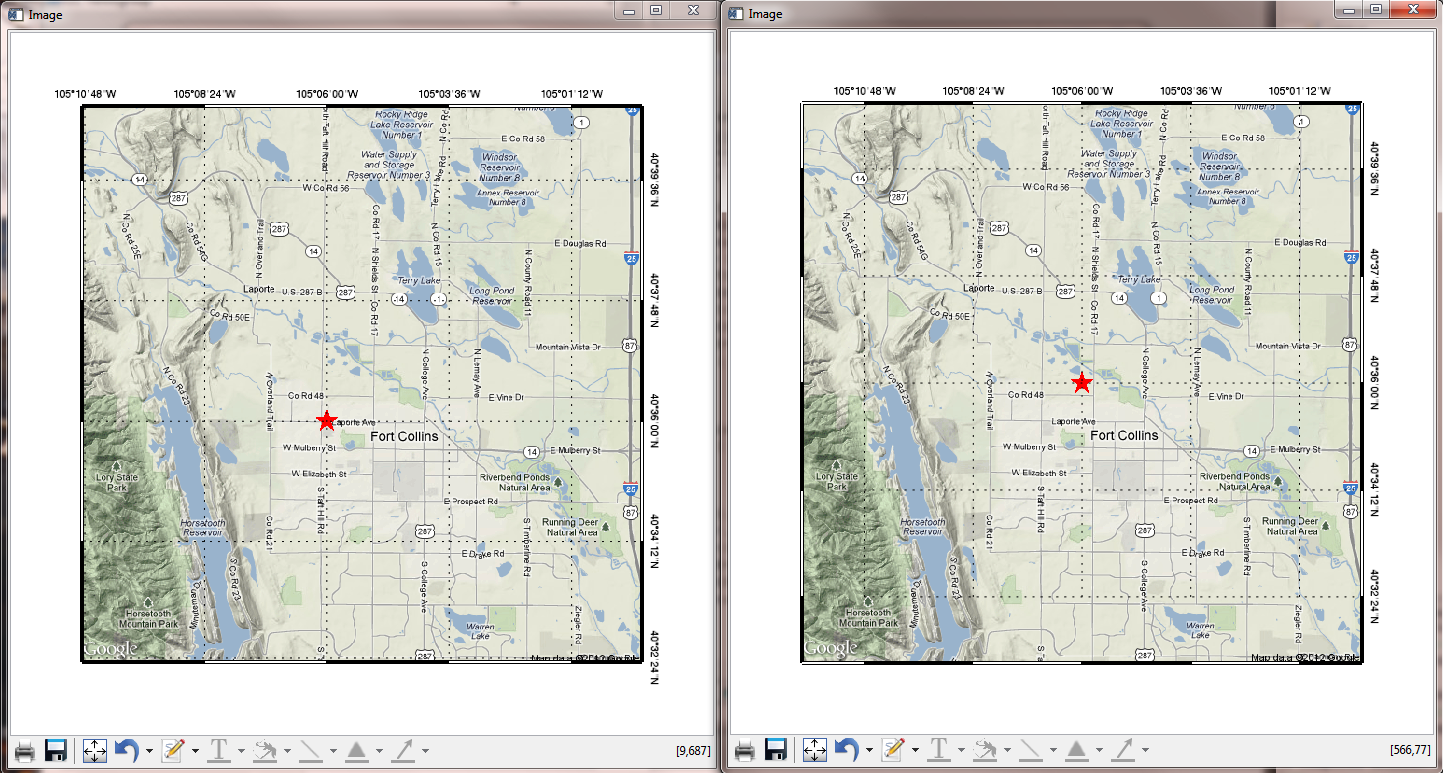Open undo history dropdown arrow in left window
The height and width of the screenshot is (773, 1443).
pyautogui.click(x=149, y=751)
